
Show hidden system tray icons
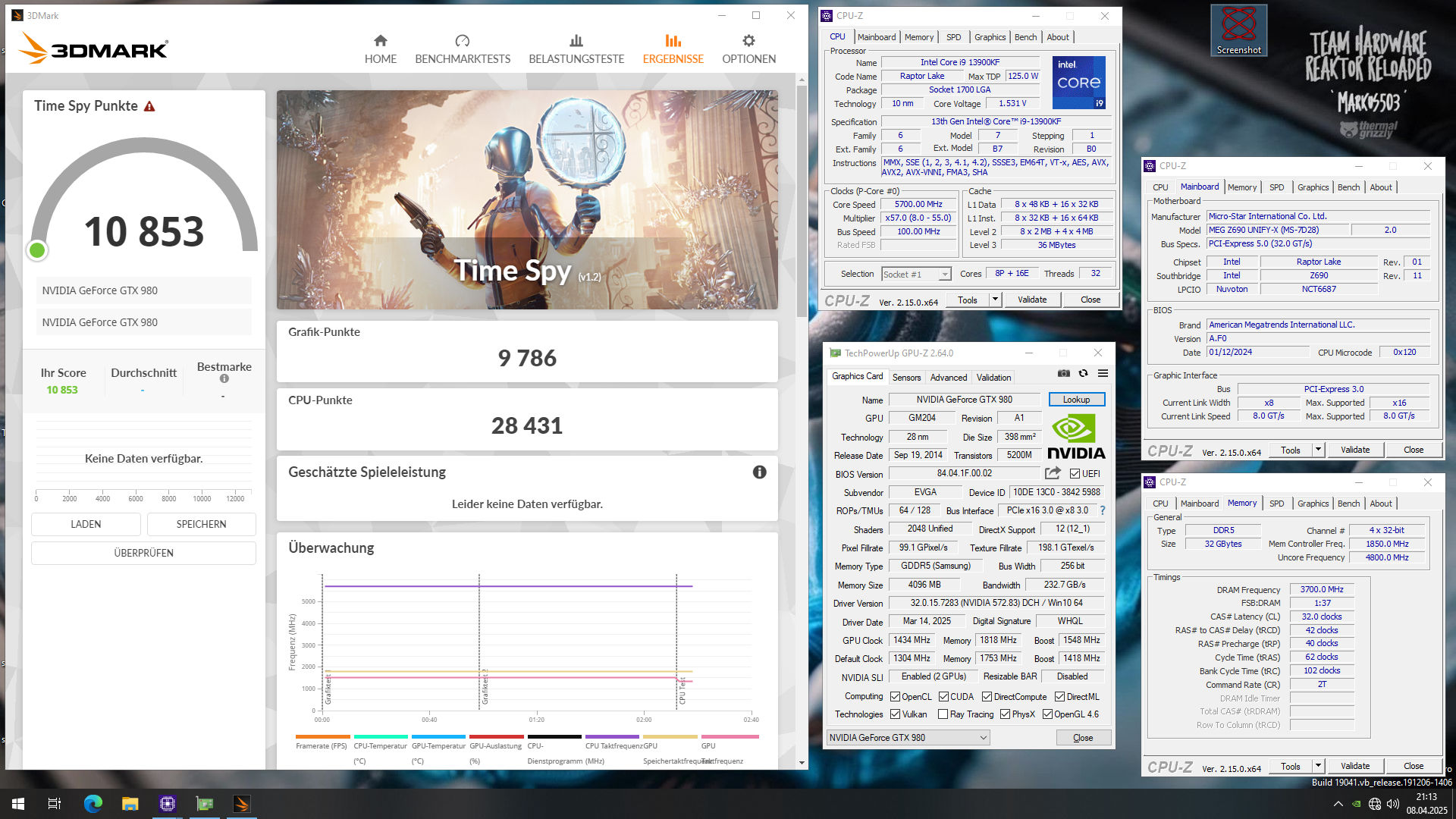(x=1338, y=804)
